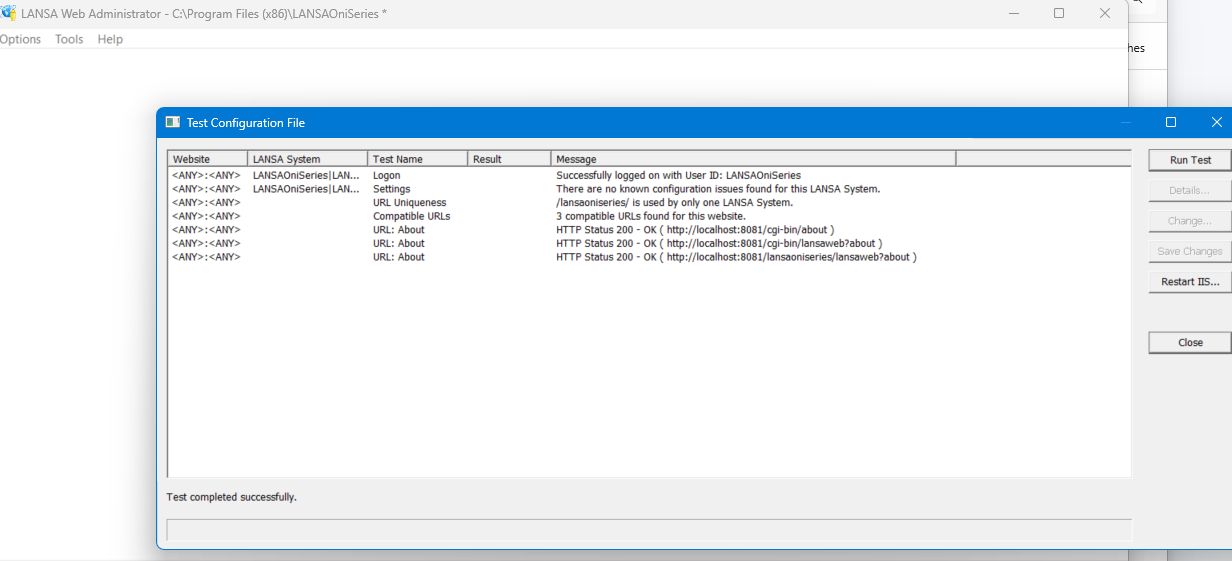Open the Options menu
1232x561 pixels.
tap(20, 39)
